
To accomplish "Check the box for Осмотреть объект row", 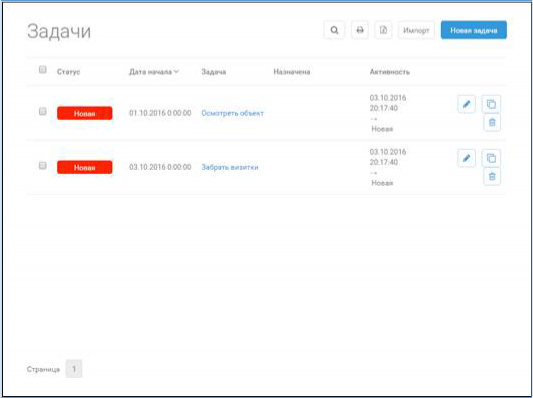I will (42, 111).
